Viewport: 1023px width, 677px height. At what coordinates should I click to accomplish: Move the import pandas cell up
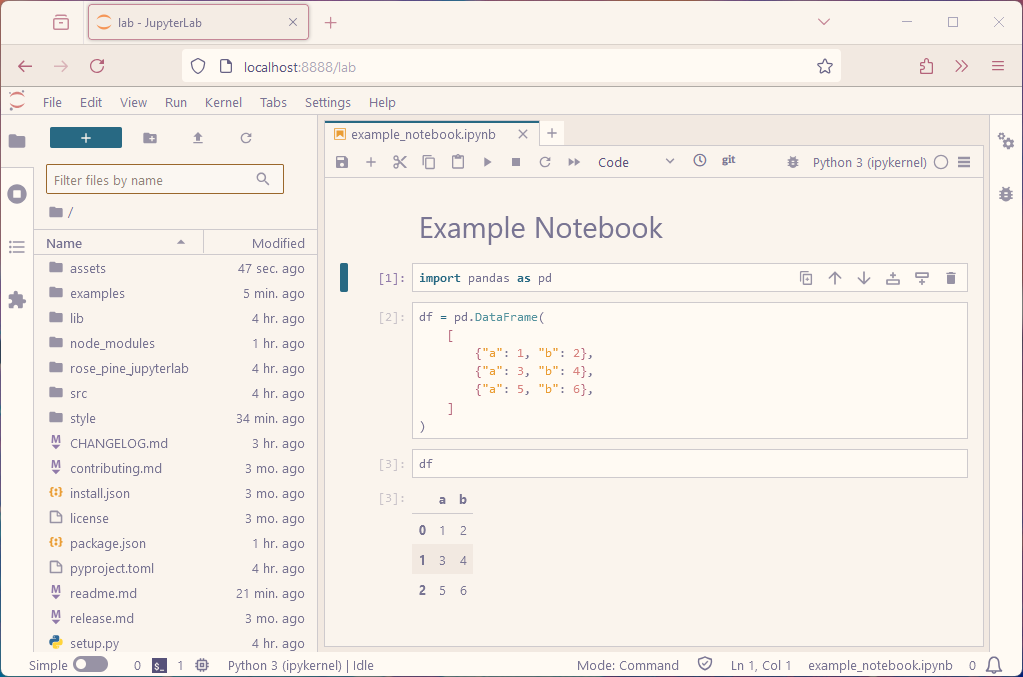(834, 278)
